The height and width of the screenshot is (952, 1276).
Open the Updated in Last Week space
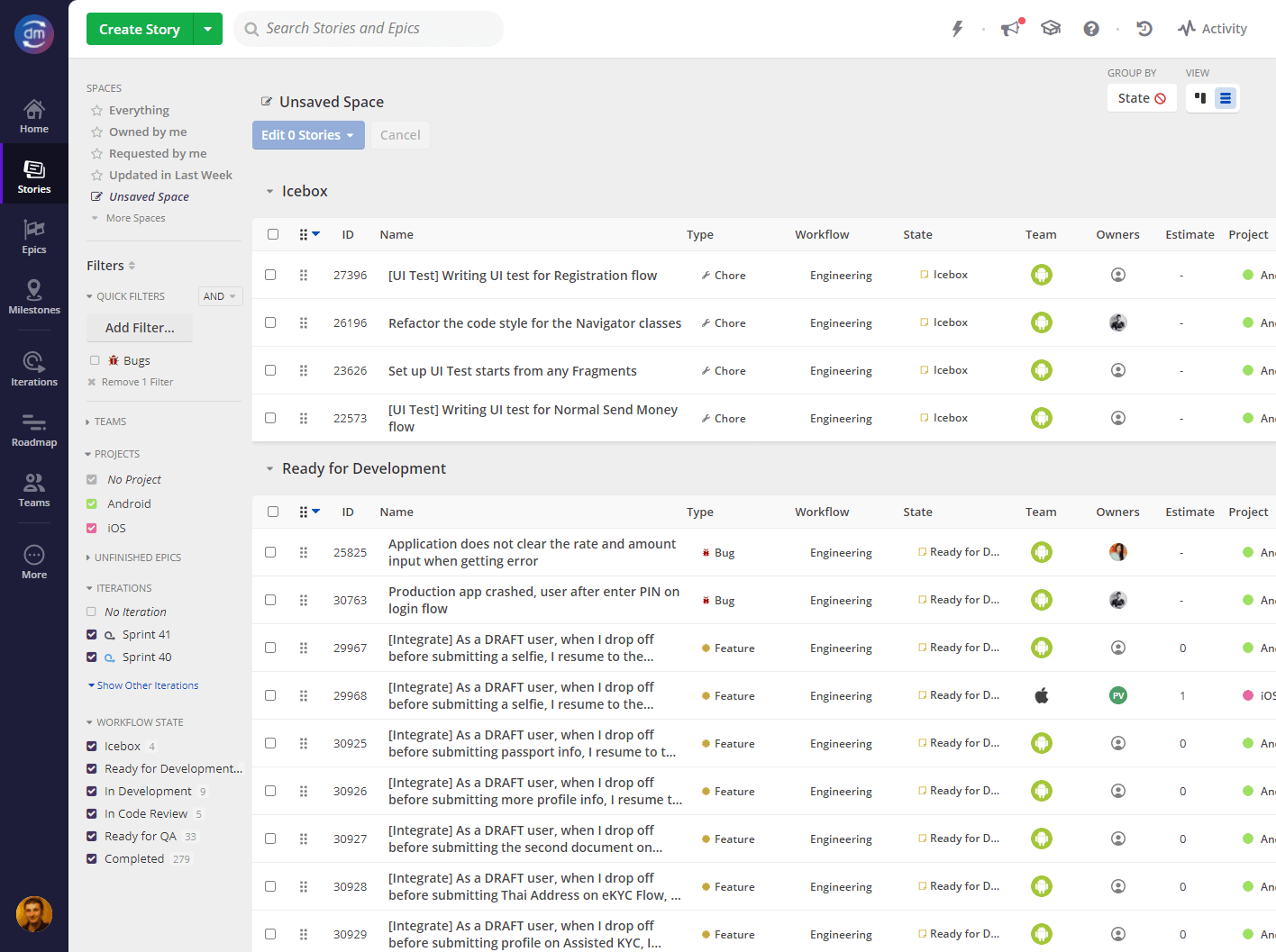pyautogui.click(x=170, y=175)
